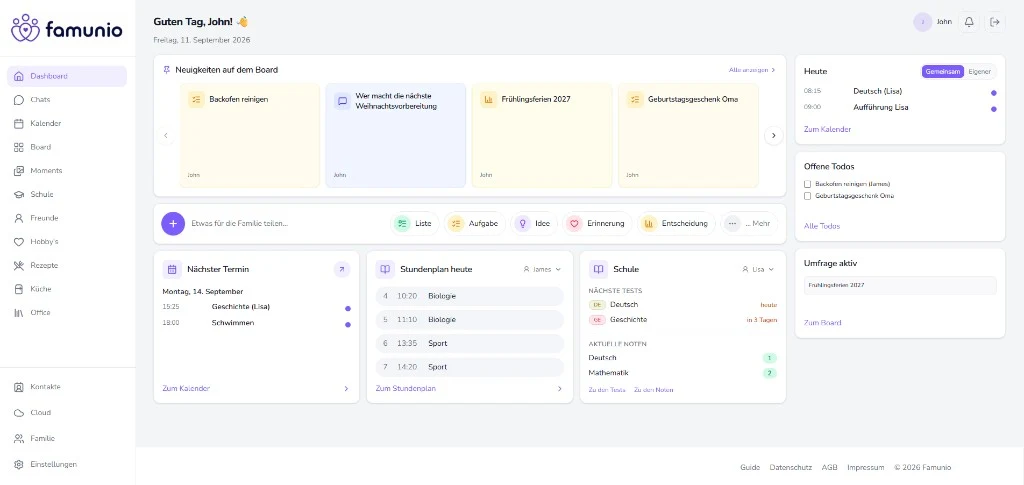
Task: Create a new Entscheidung
Action: (676, 223)
